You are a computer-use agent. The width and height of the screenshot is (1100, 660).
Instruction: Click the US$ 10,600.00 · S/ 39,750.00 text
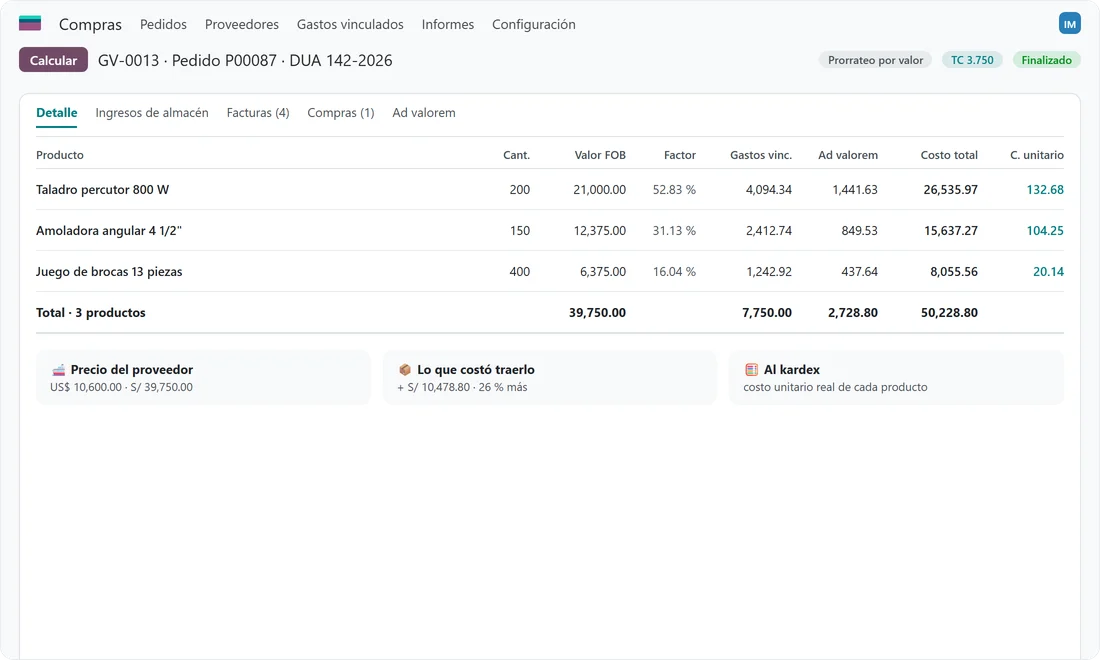pos(121,387)
